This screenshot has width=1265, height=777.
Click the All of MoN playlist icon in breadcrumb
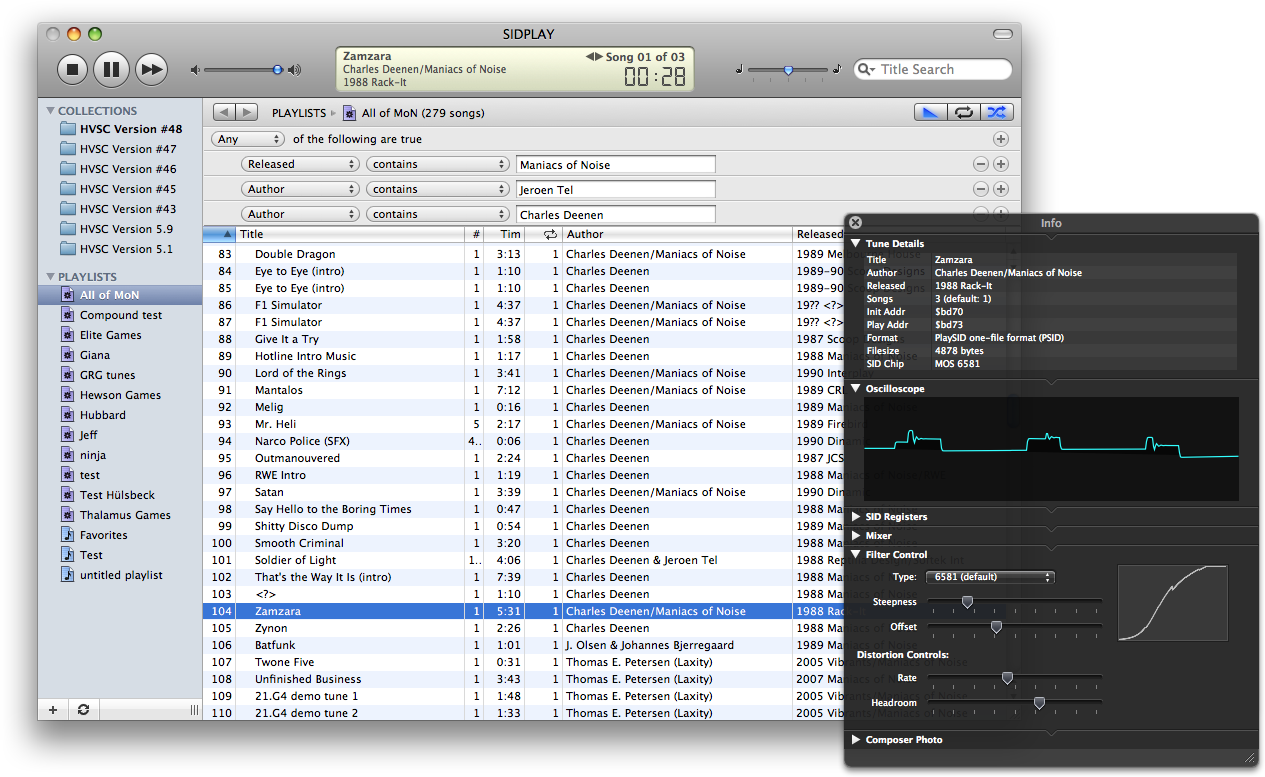point(349,113)
